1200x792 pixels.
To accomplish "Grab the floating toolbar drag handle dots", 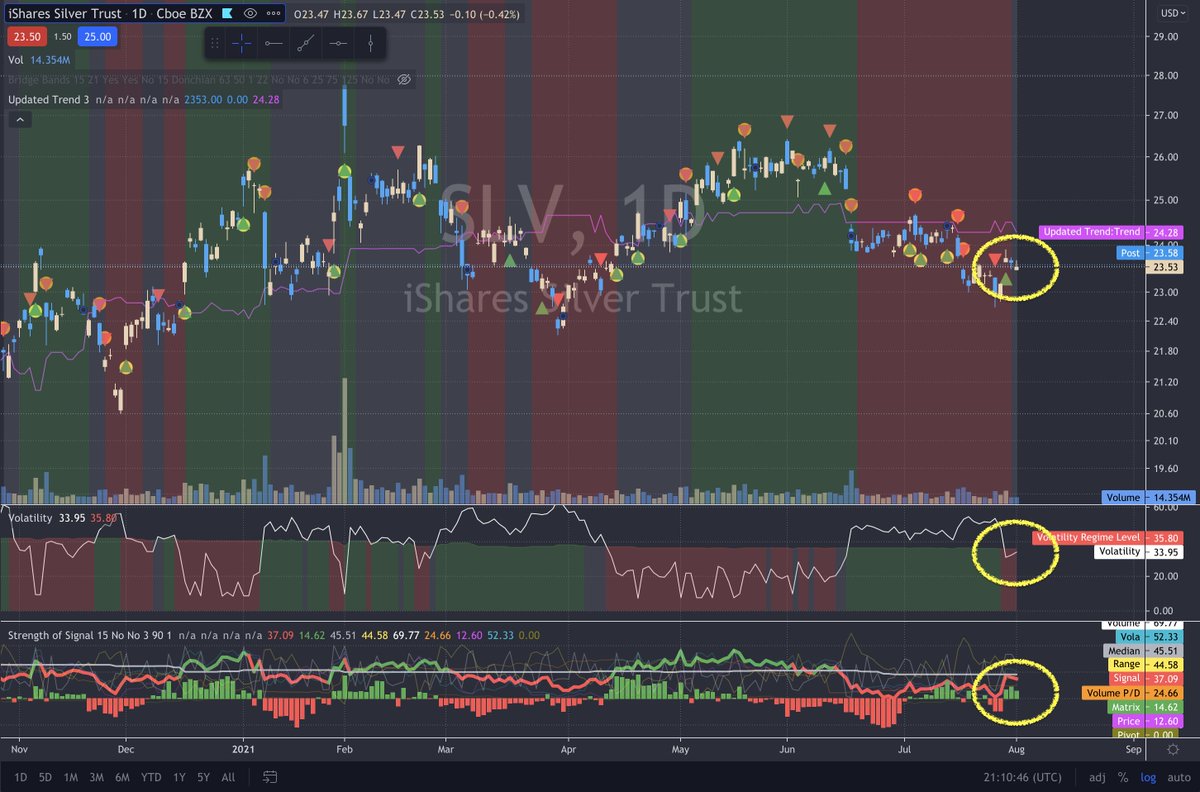I will click(215, 43).
